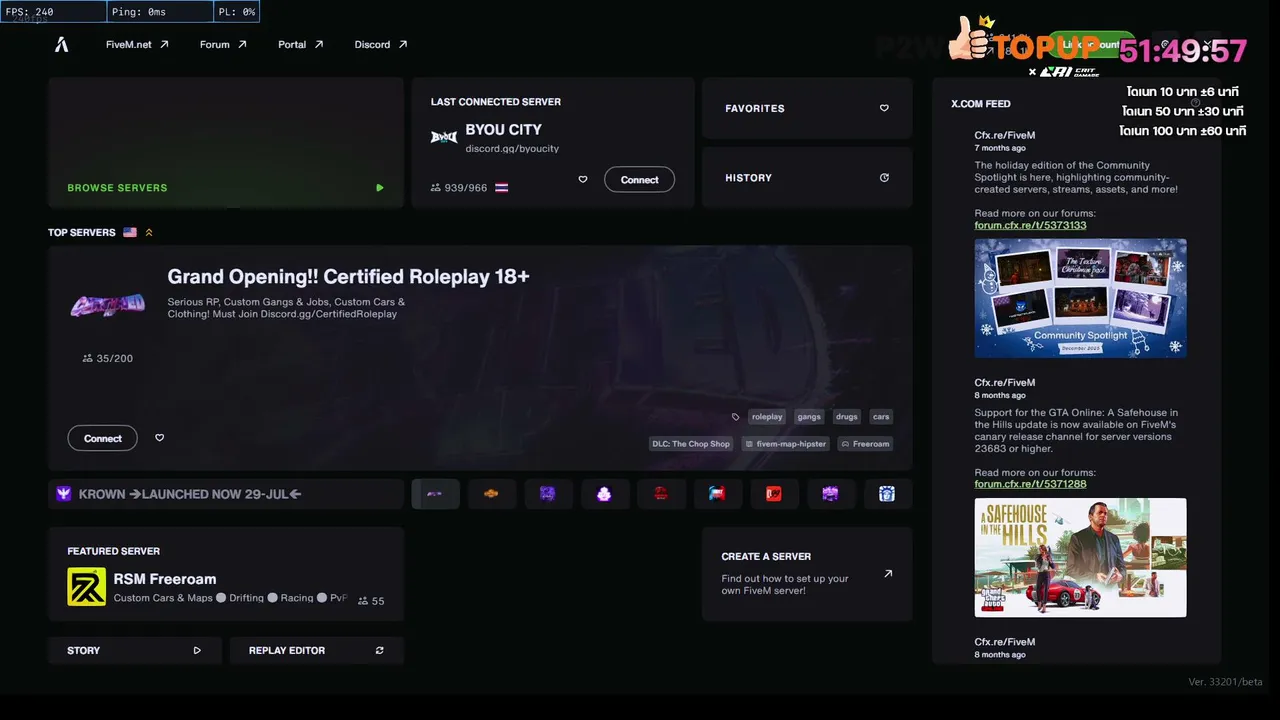Viewport: 1280px width, 720px height.
Task: Click the arrow icon on Create a Server
Action: pyautogui.click(x=888, y=574)
